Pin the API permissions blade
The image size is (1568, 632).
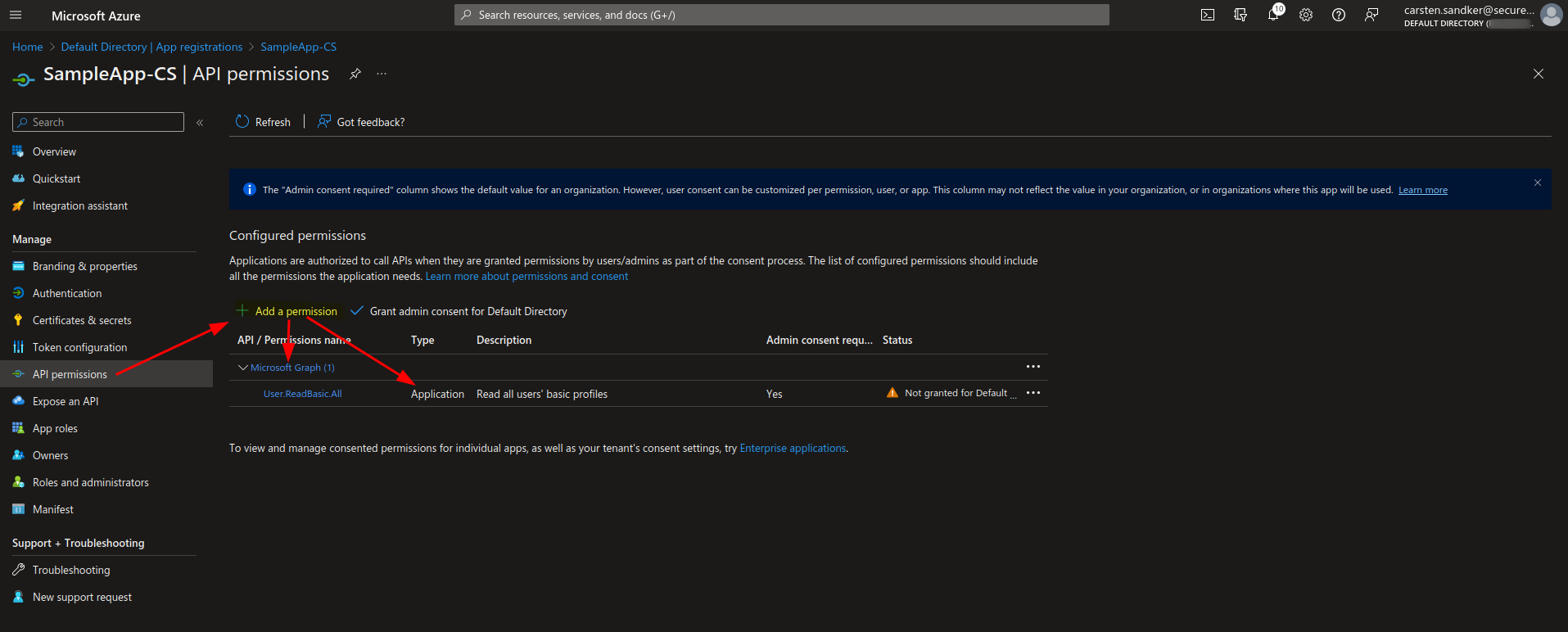(355, 74)
